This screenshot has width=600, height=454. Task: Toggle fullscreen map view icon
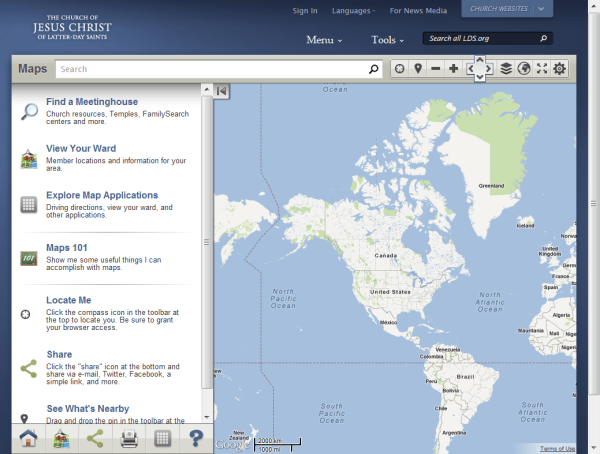pos(542,69)
